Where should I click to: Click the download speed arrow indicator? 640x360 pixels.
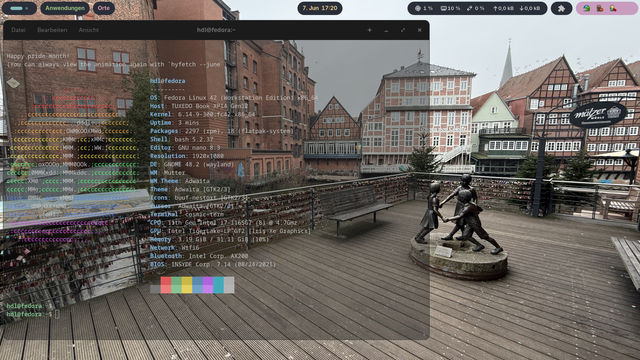[530, 8]
